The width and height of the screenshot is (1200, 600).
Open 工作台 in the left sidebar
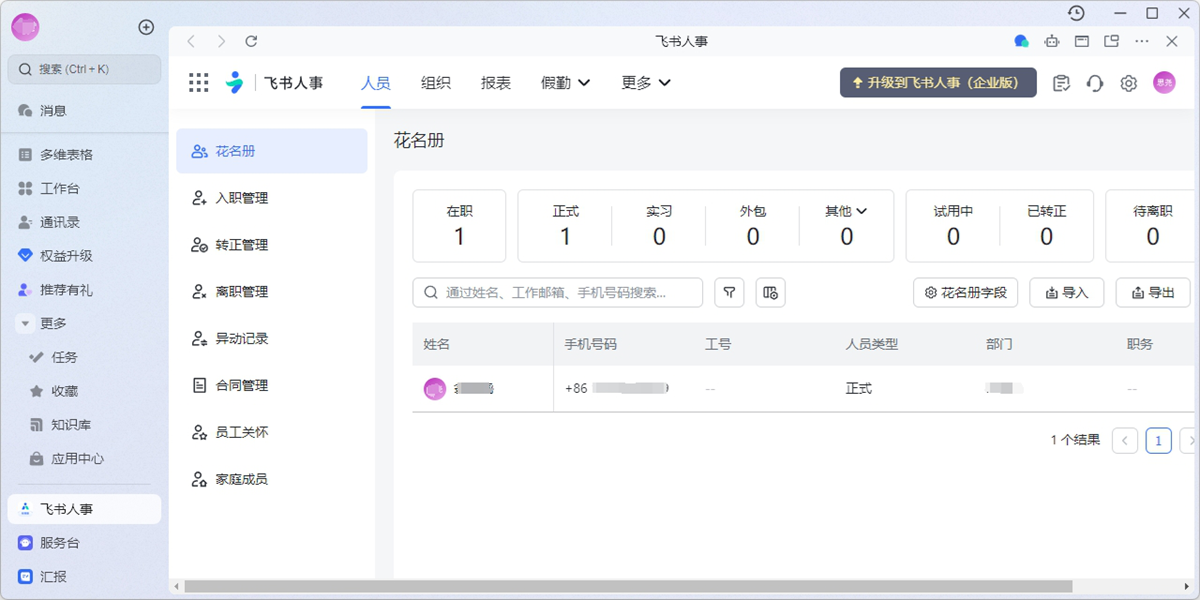(84, 189)
